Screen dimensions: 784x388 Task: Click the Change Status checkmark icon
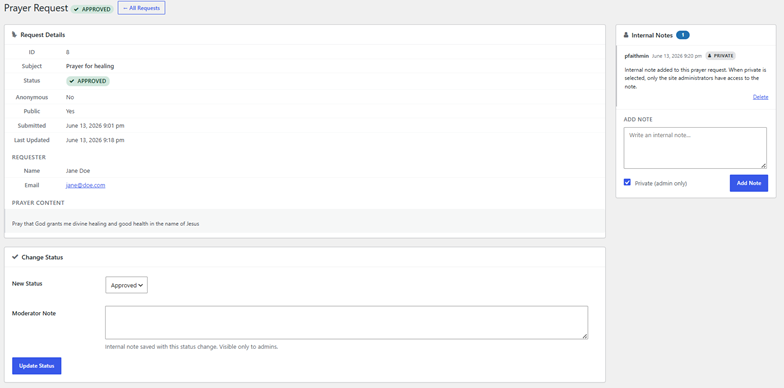pyautogui.click(x=15, y=257)
